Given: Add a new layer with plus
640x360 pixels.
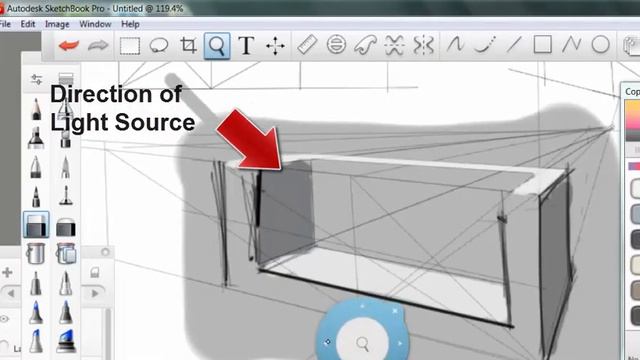Looking at the screenshot, I should (x=7, y=272).
